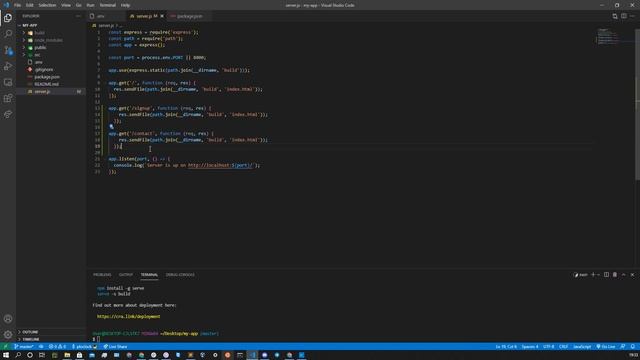Open the Help menu
The width and height of the screenshot is (640, 360).
pos(125,5)
